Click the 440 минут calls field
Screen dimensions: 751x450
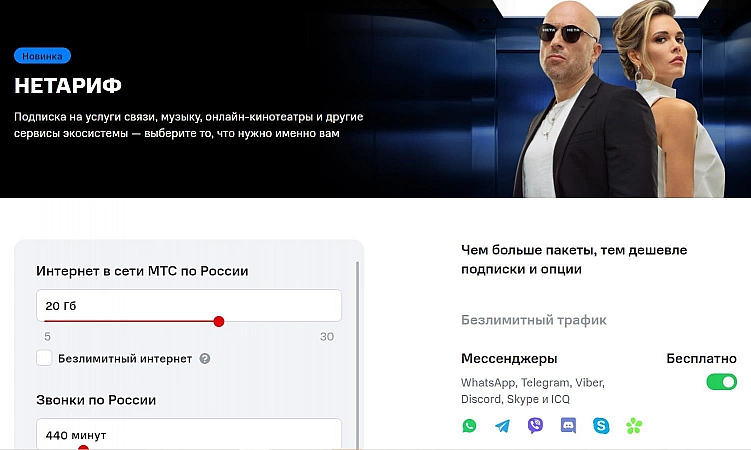coord(189,434)
